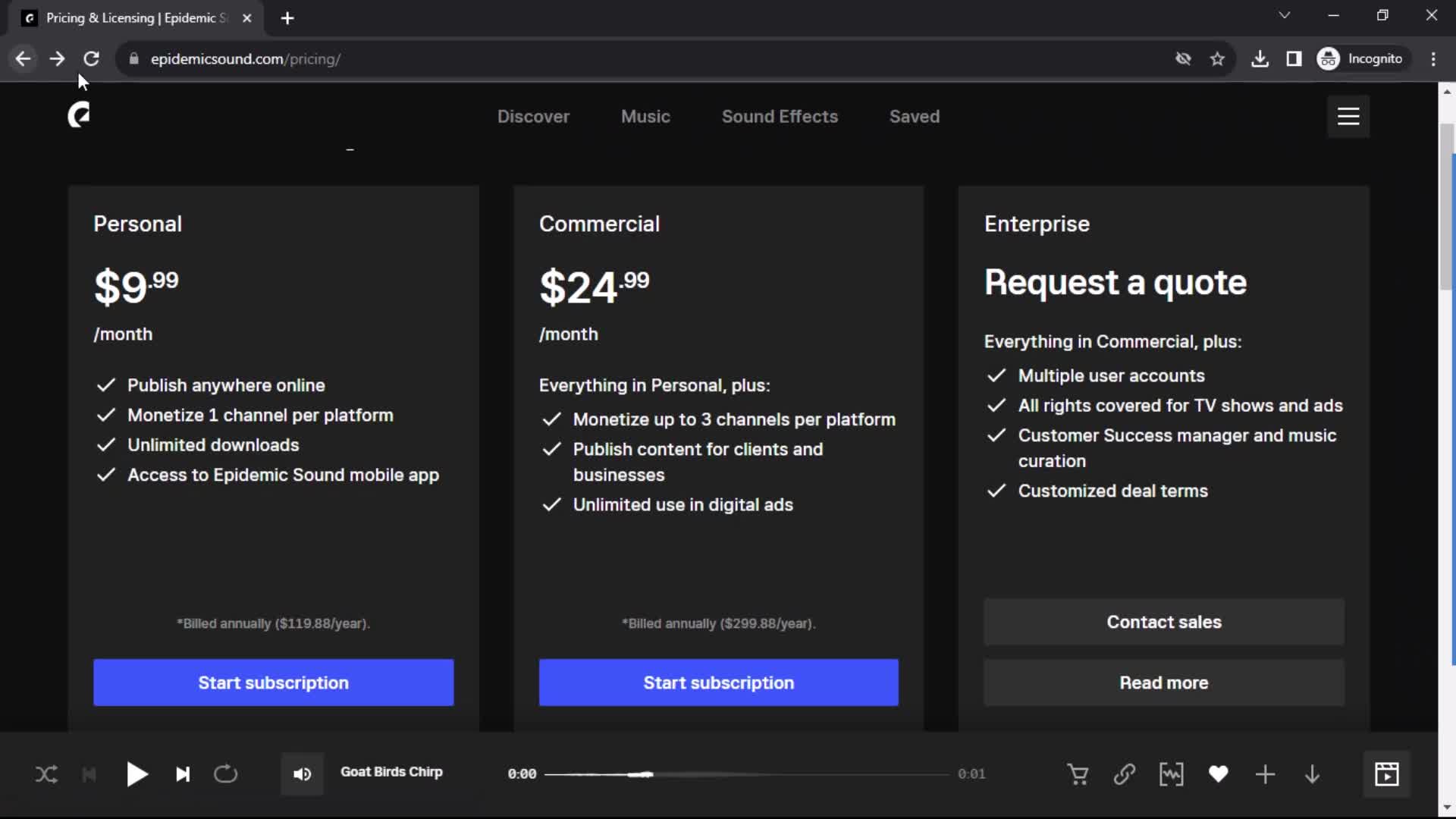This screenshot has height=819, width=1456.
Task: Open browser downloads
Action: pyautogui.click(x=1260, y=58)
